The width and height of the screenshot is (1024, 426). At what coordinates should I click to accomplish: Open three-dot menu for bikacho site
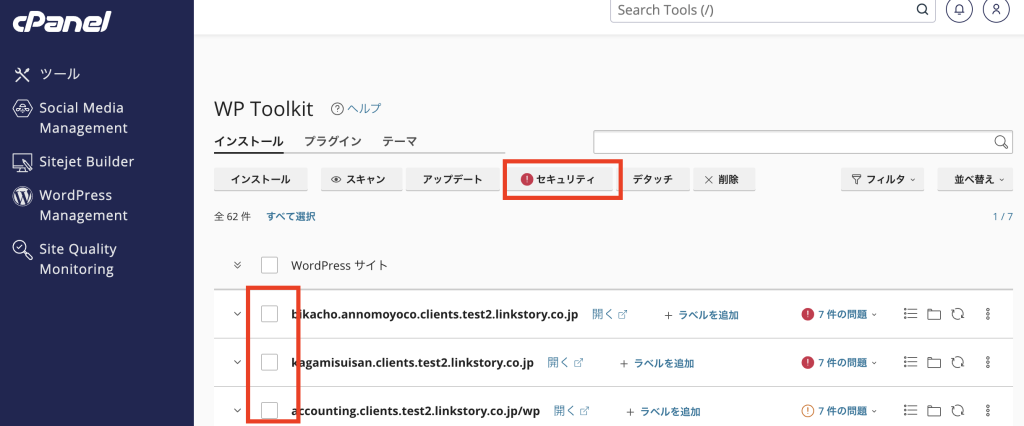click(988, 314)
